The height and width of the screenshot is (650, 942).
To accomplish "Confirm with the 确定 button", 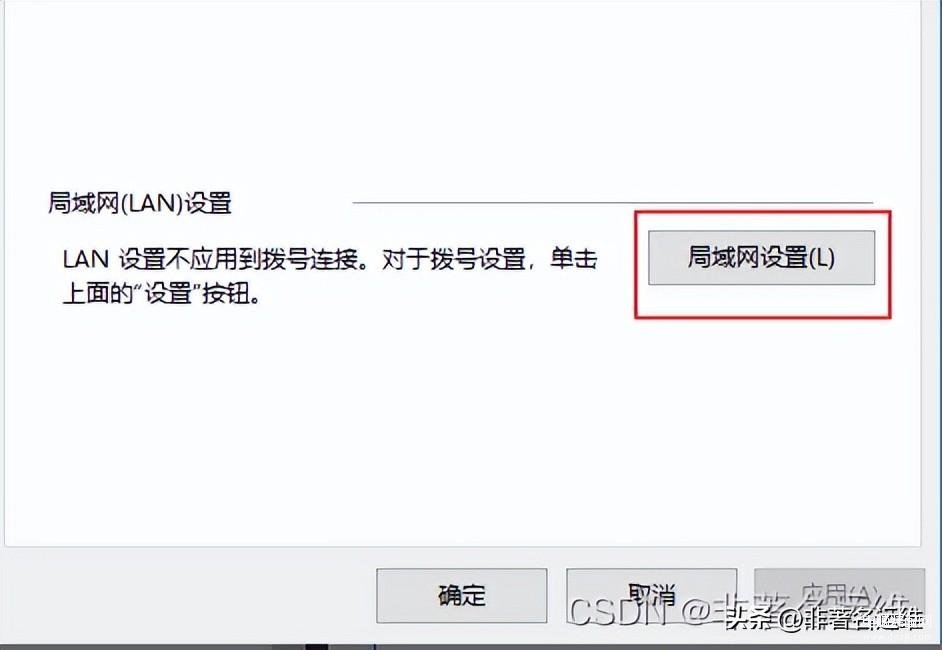I will [x=461, y=595].
